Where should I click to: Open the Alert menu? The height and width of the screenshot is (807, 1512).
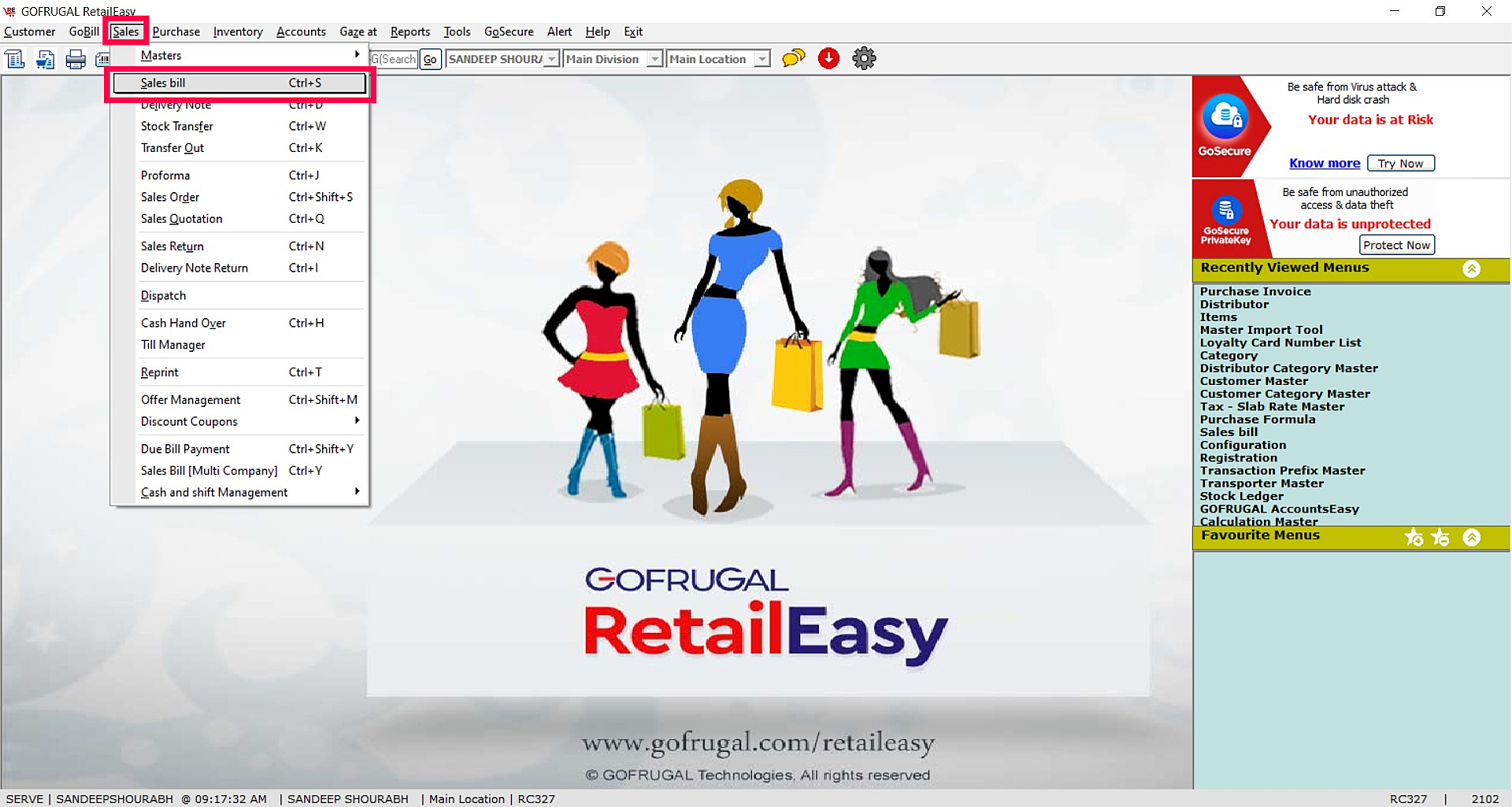560,31
